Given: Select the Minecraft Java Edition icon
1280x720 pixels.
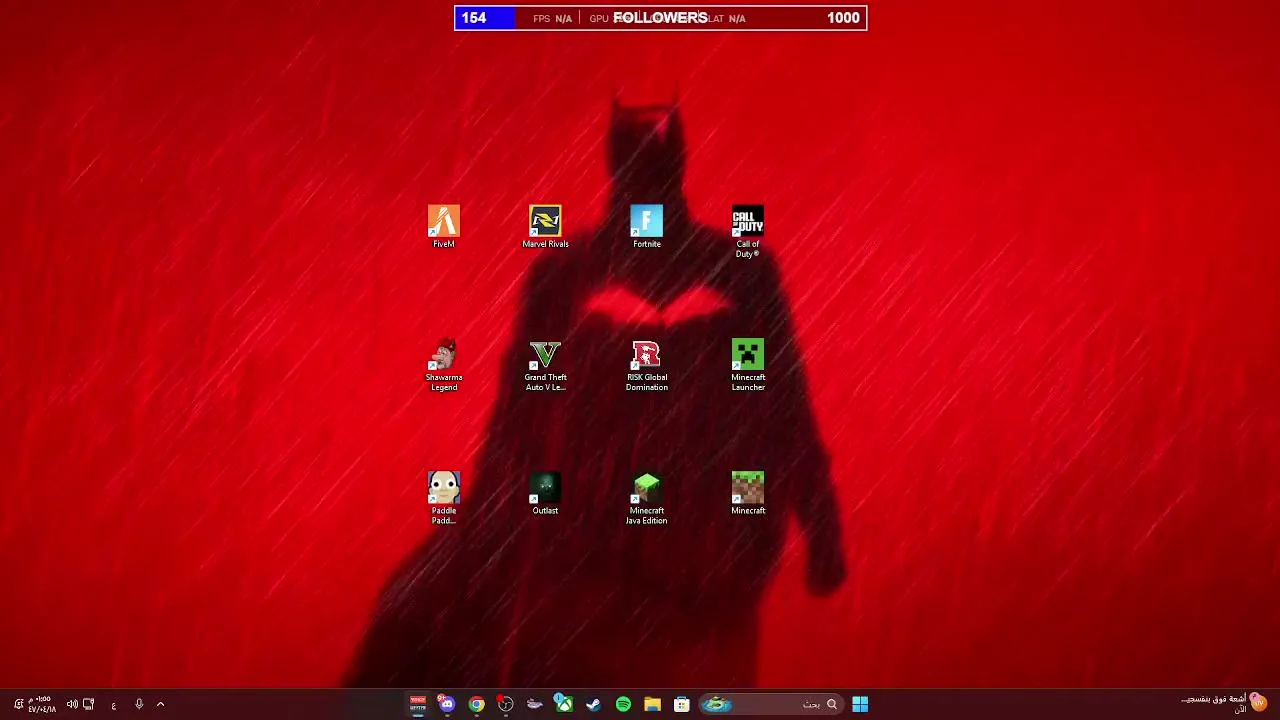Looking at the screenshot, I should pos(647,499).
